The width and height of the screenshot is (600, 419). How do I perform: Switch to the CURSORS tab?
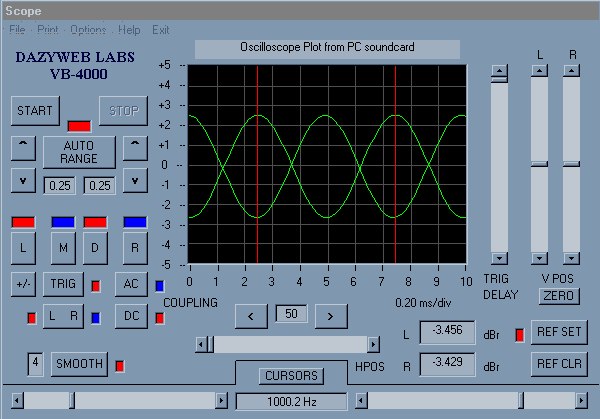tap(290, 376)
